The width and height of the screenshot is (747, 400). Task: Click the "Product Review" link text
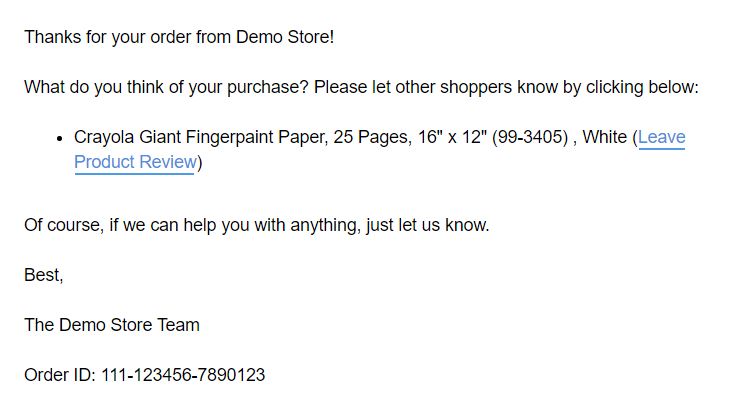click(135, 163)
